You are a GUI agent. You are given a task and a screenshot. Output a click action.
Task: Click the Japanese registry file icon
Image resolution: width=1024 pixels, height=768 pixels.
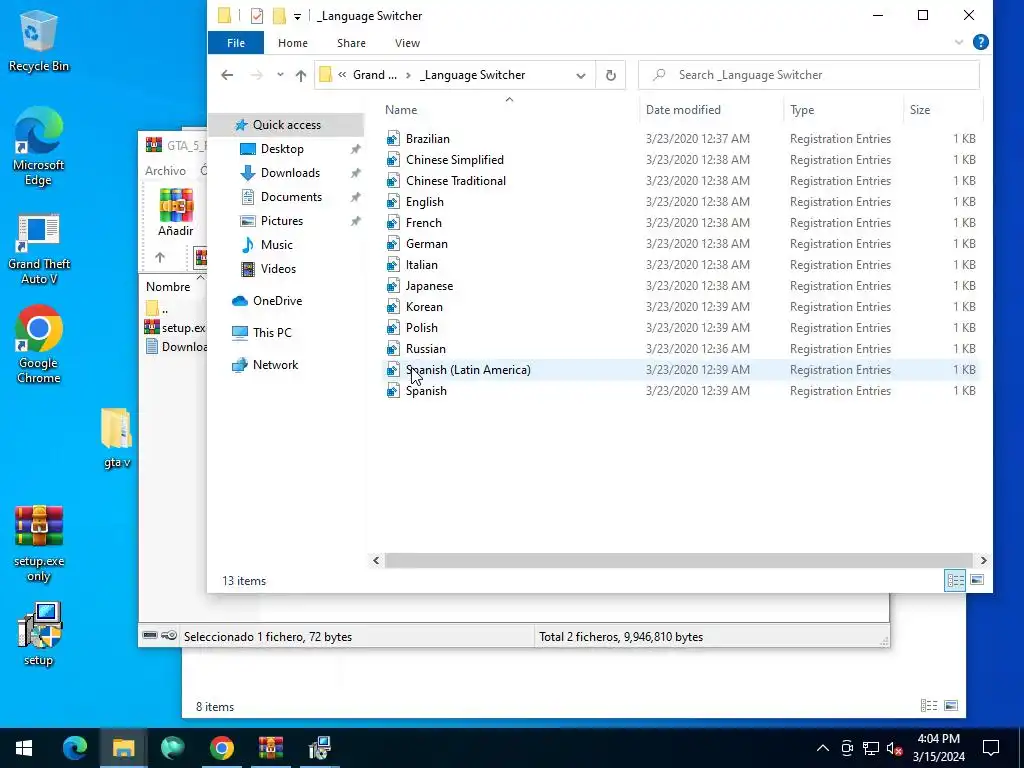tap(392, 285)
